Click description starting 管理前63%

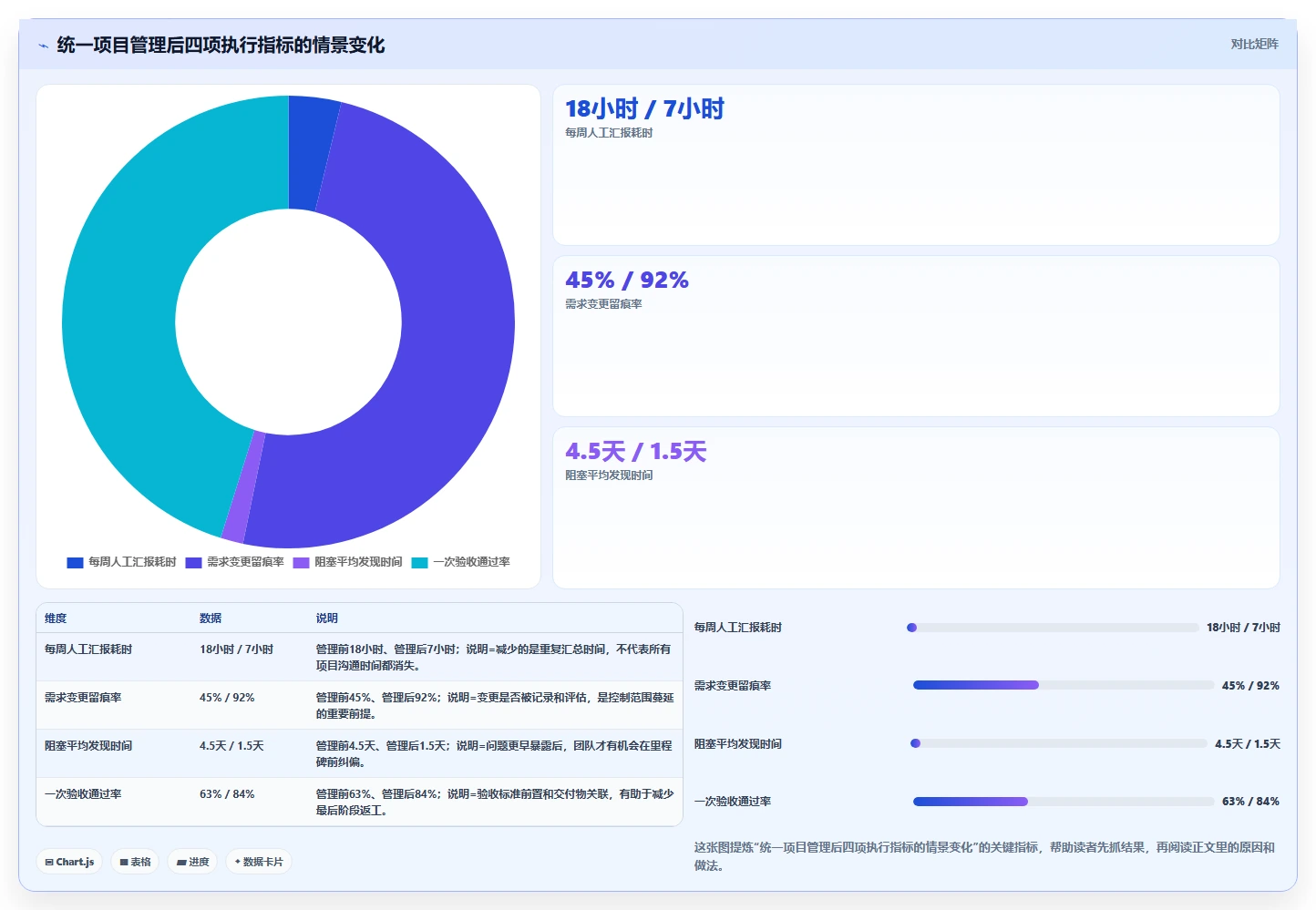[x=495, y=803]
